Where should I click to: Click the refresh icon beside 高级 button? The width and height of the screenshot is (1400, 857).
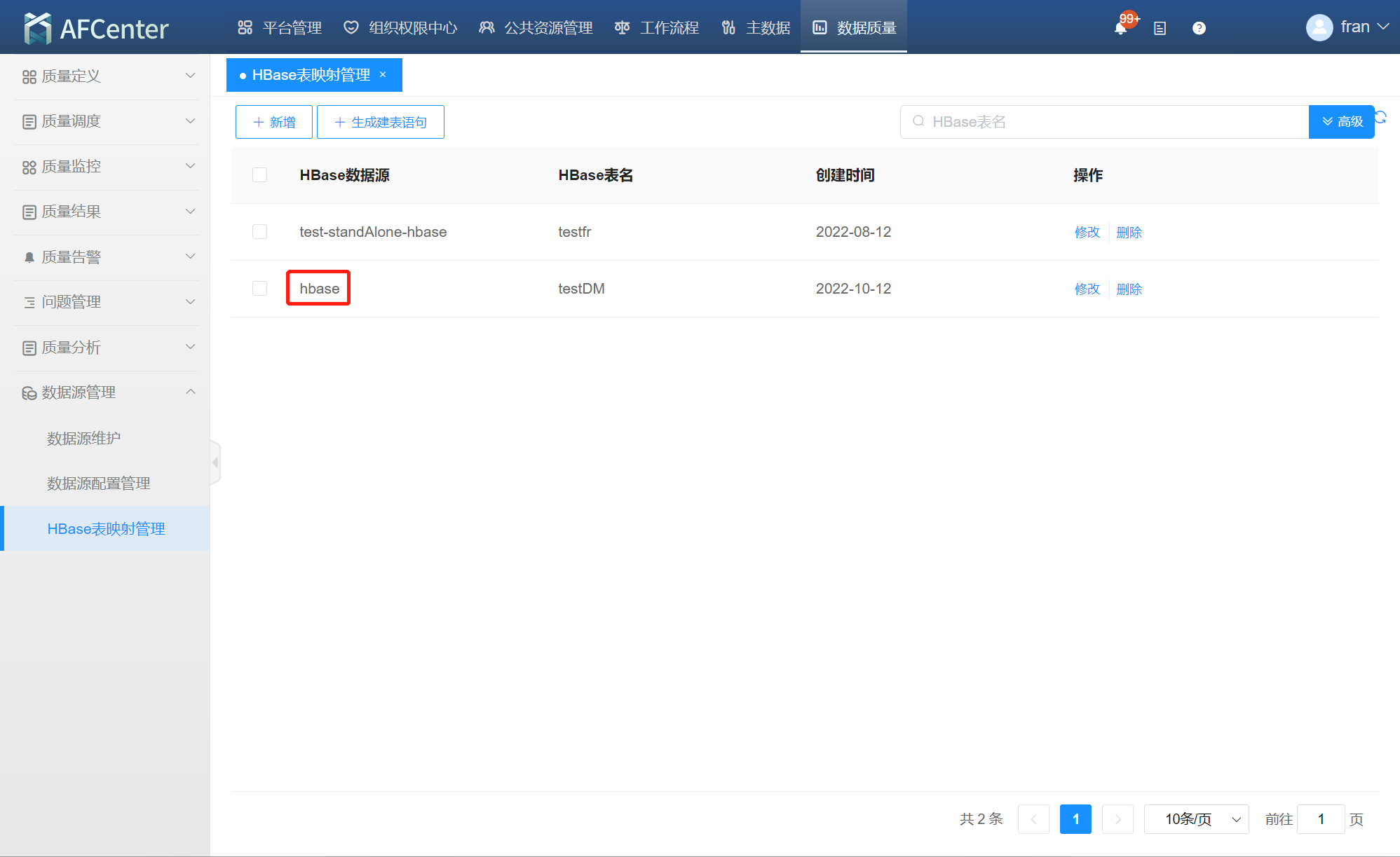[1381, 116]
